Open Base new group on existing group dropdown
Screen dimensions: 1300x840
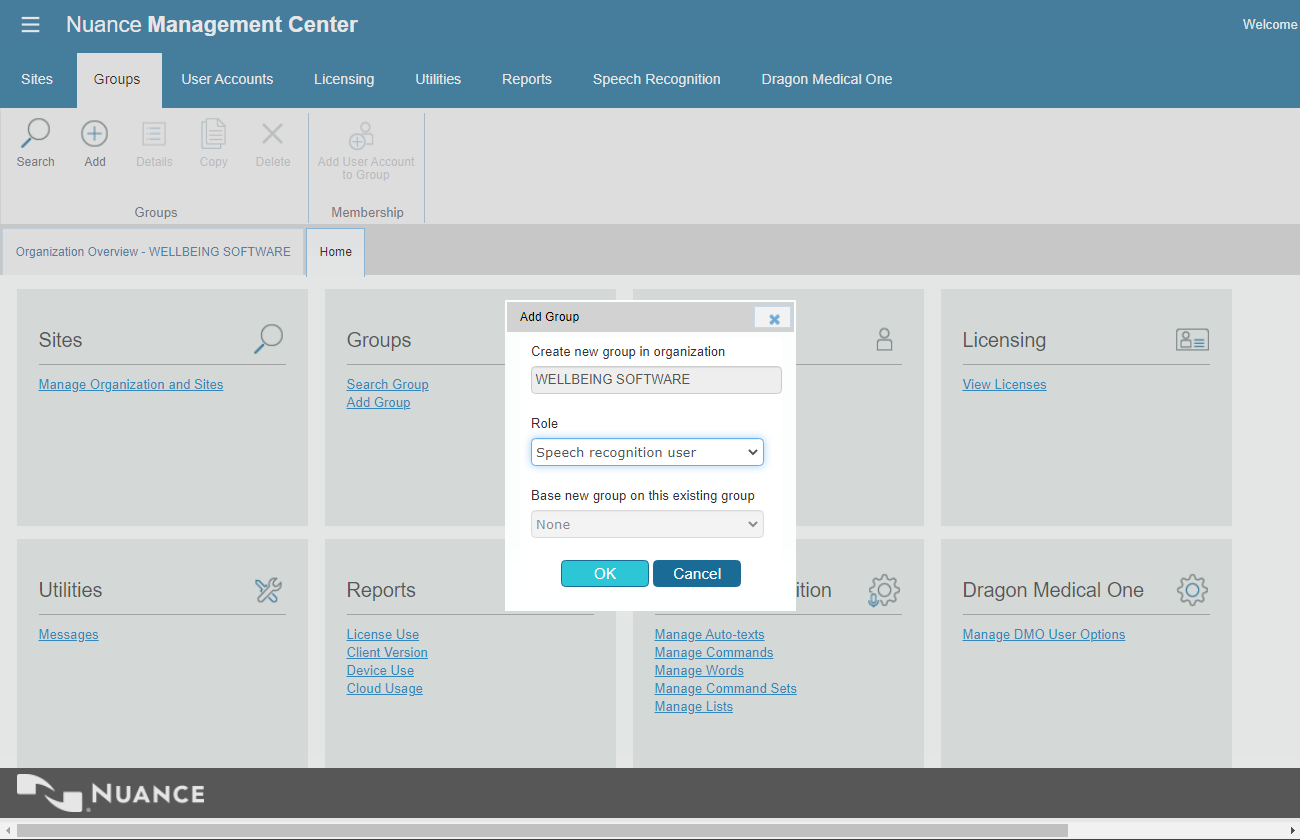(647, 524)
